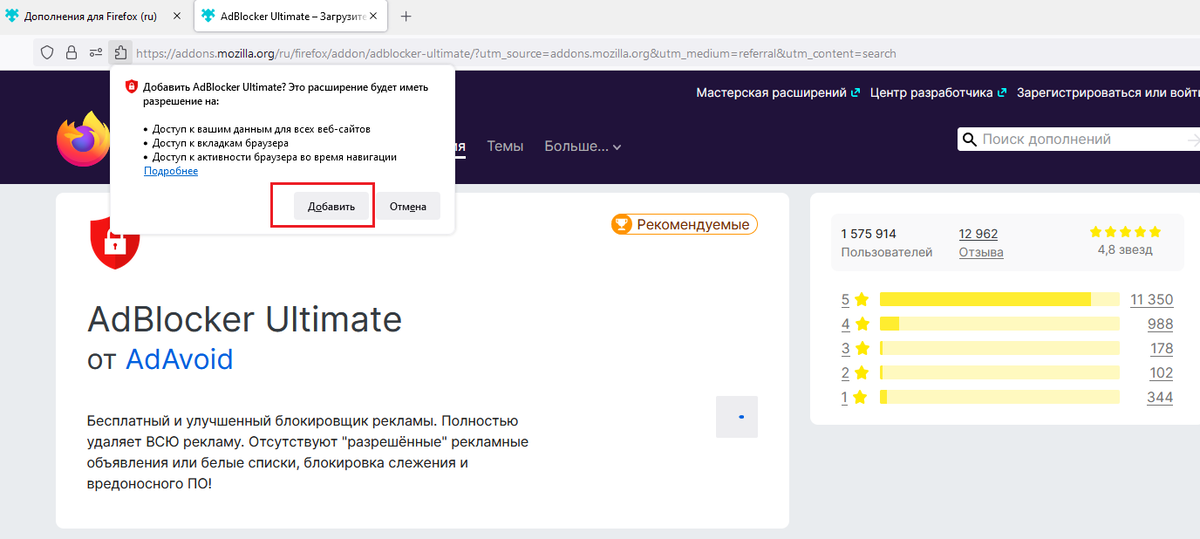
Task: Click the extension puzzle icon in the address bar
Action: coord(120,53)
